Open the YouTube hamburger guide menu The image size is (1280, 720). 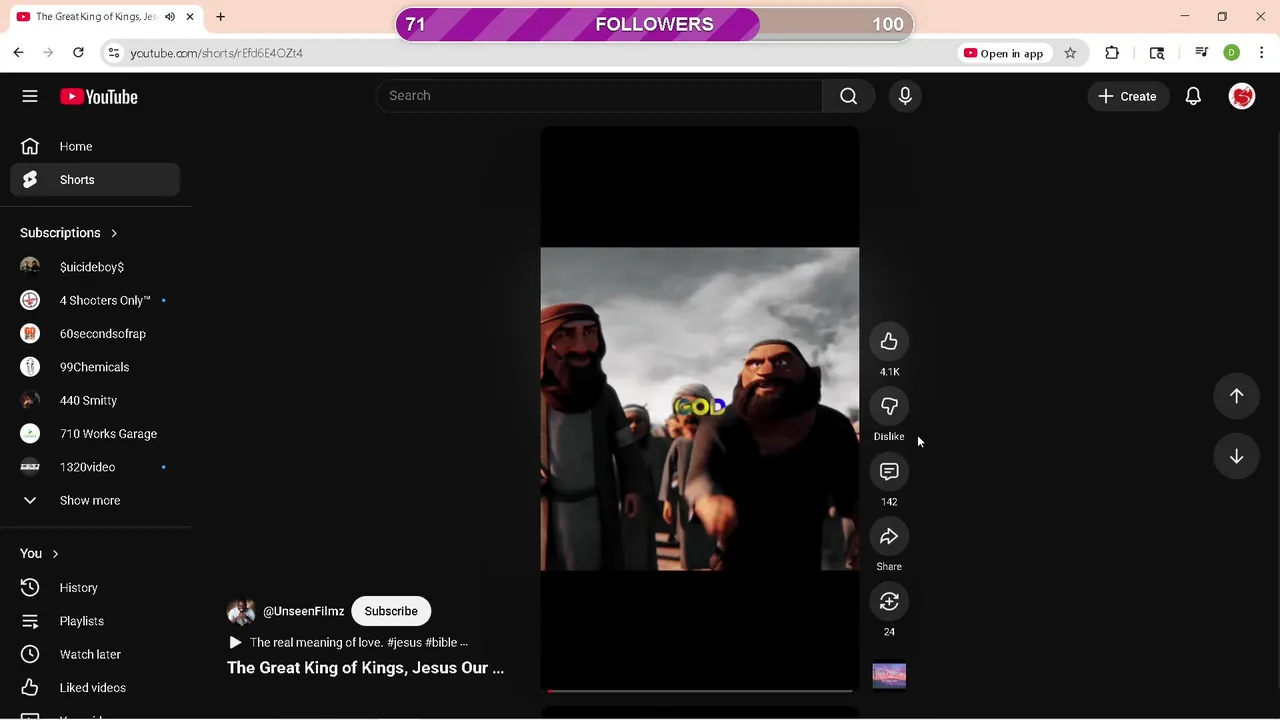(x=30, y=96)
